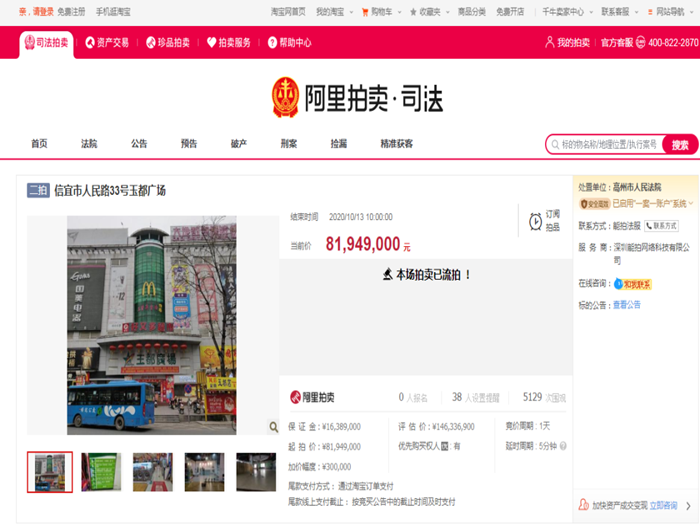Image resolution: width=700 pixels, height=525 pixels.
Task: Click the 38 人设置提醒 count
Action: click(x=475, y=397)
